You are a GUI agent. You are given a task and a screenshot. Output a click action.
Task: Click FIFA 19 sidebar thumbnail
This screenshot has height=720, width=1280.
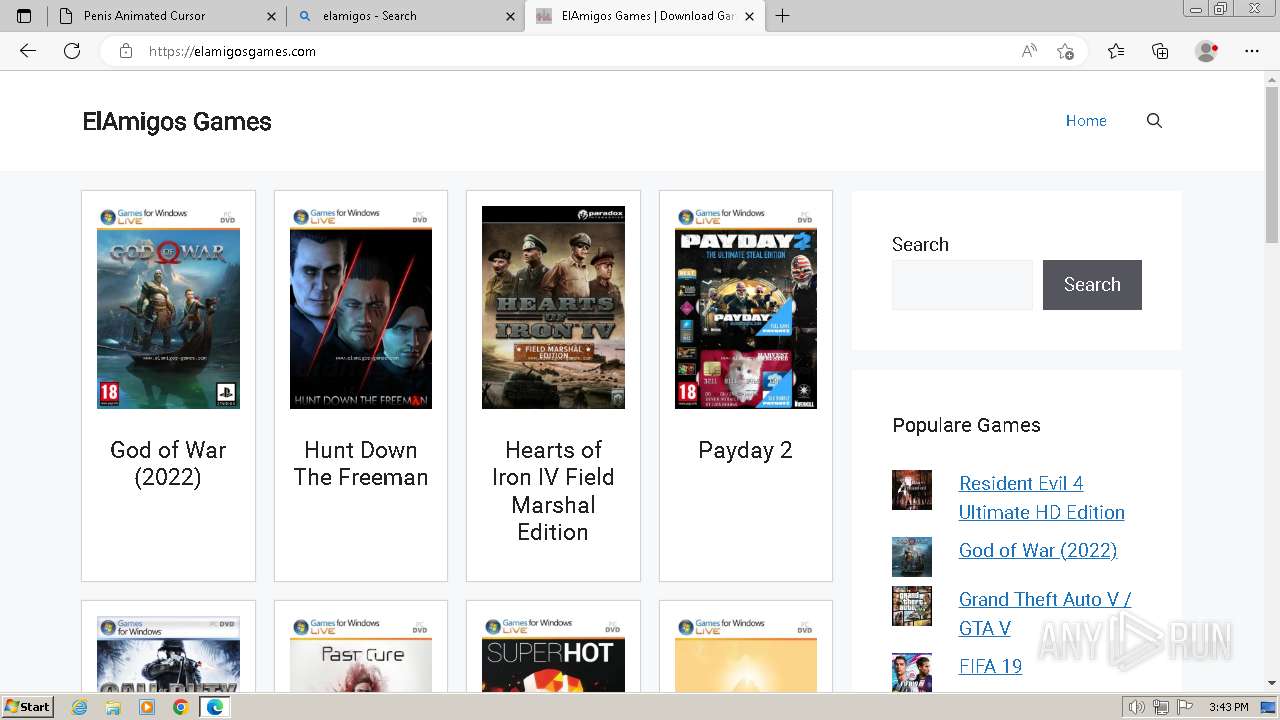click(x=912, y=673)
